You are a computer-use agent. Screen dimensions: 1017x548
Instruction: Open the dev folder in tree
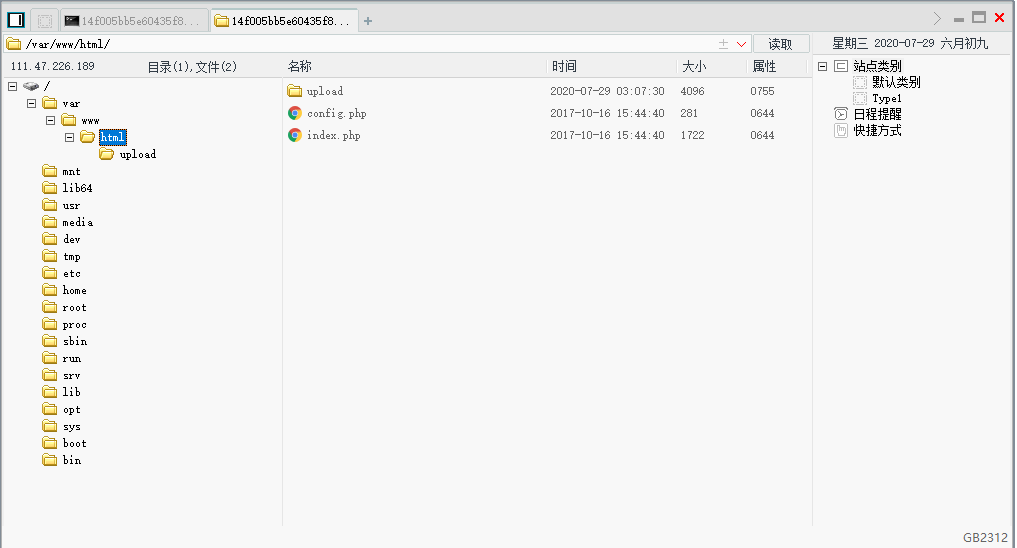point(62,239)
